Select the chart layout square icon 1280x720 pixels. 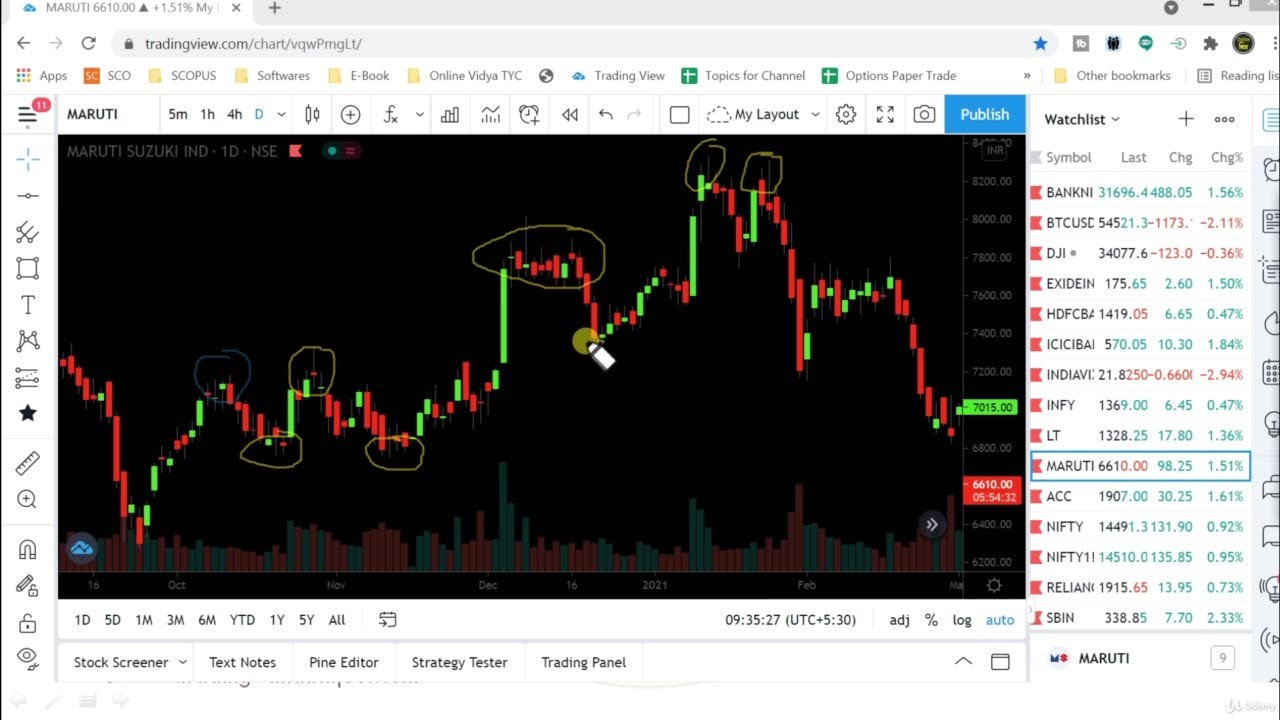tap(679, 114)
